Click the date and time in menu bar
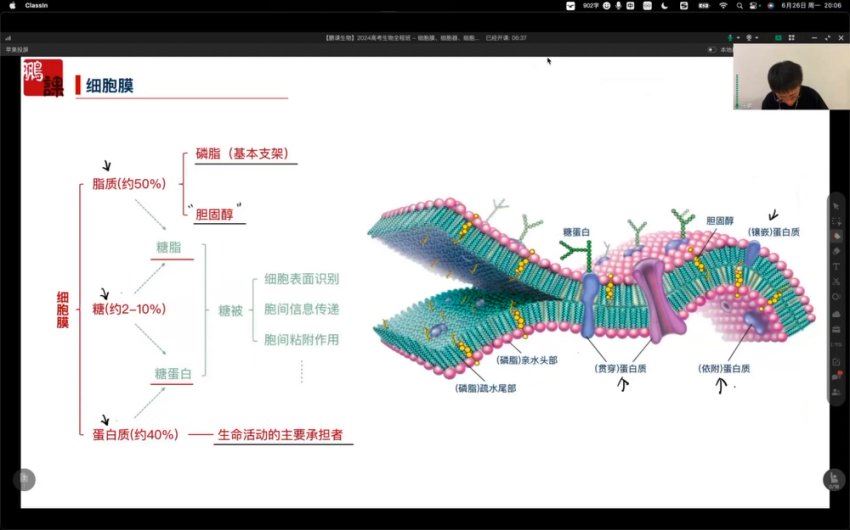 [811, 5]
